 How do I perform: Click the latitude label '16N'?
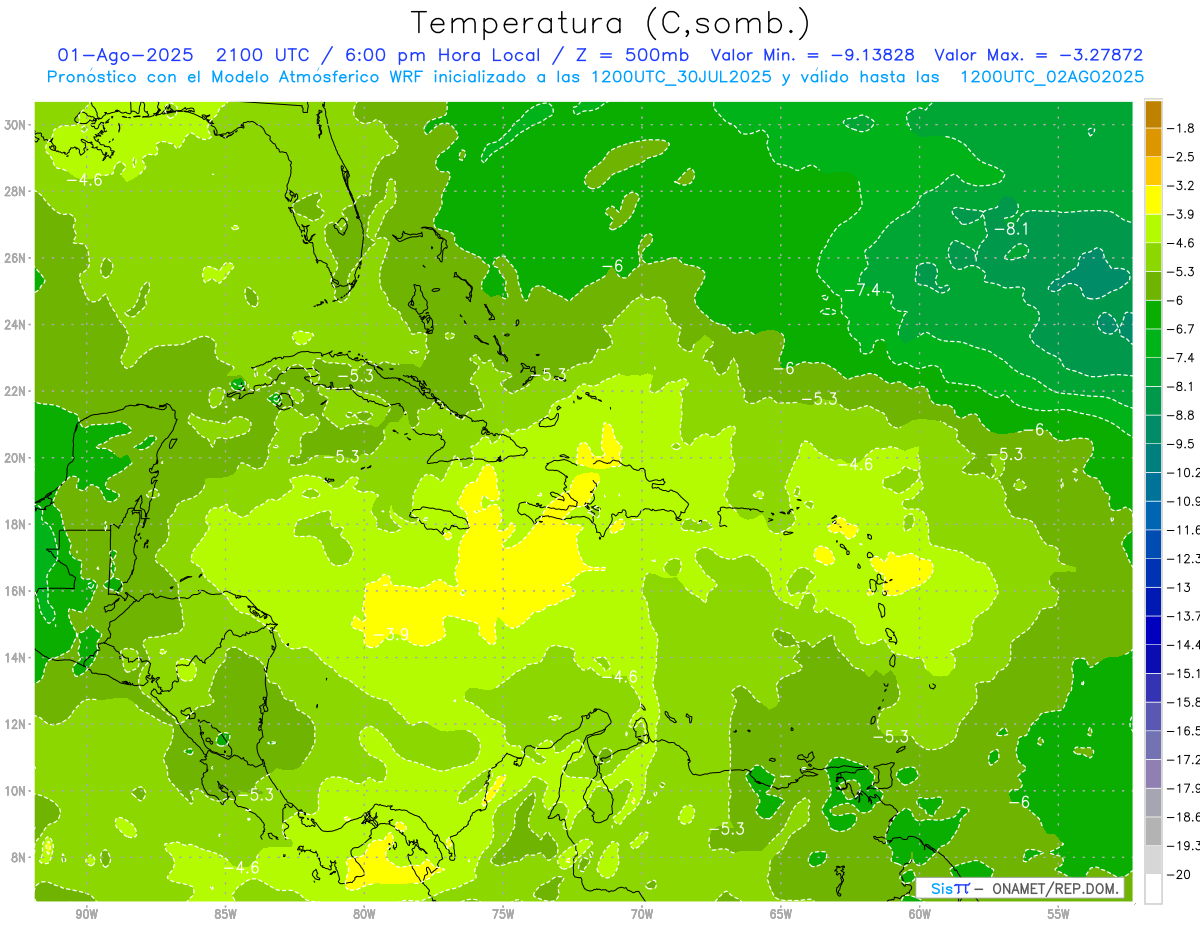click(x=16, y=591)
